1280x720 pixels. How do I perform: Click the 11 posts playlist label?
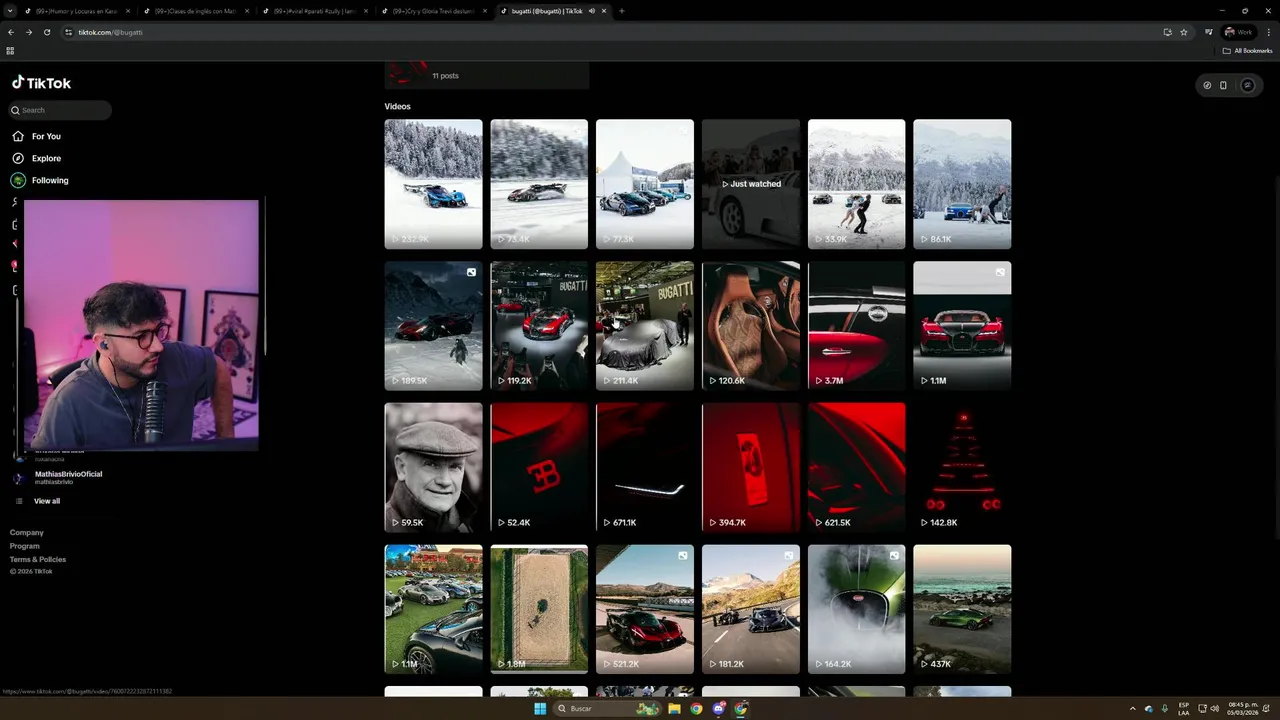pyautogui.click(x=445, y=76)
